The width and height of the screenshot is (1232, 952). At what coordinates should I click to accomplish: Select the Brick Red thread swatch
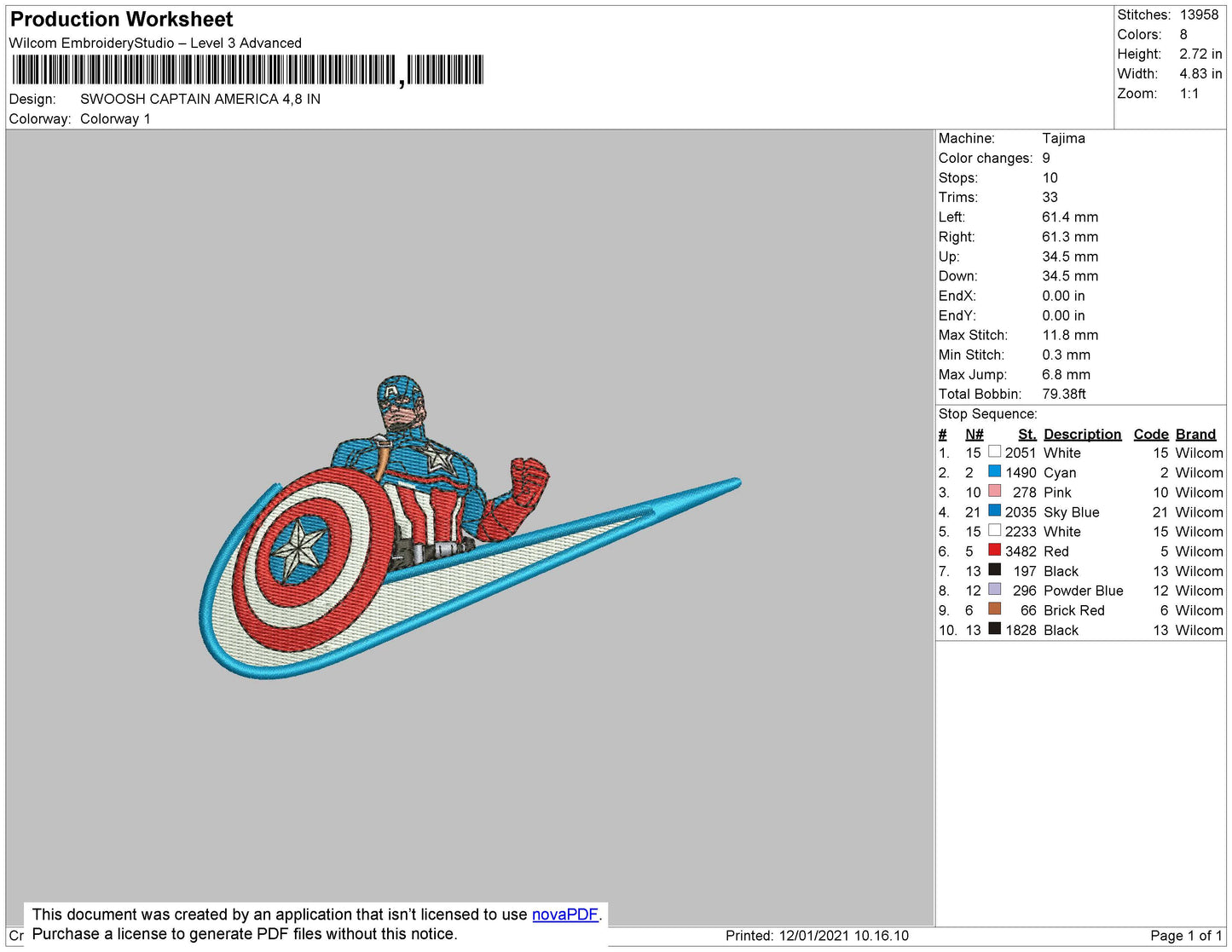point(994,609)
